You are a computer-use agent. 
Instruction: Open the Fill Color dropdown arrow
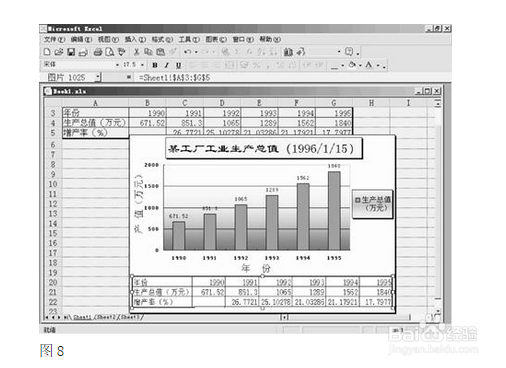click(x=361, y=66)
